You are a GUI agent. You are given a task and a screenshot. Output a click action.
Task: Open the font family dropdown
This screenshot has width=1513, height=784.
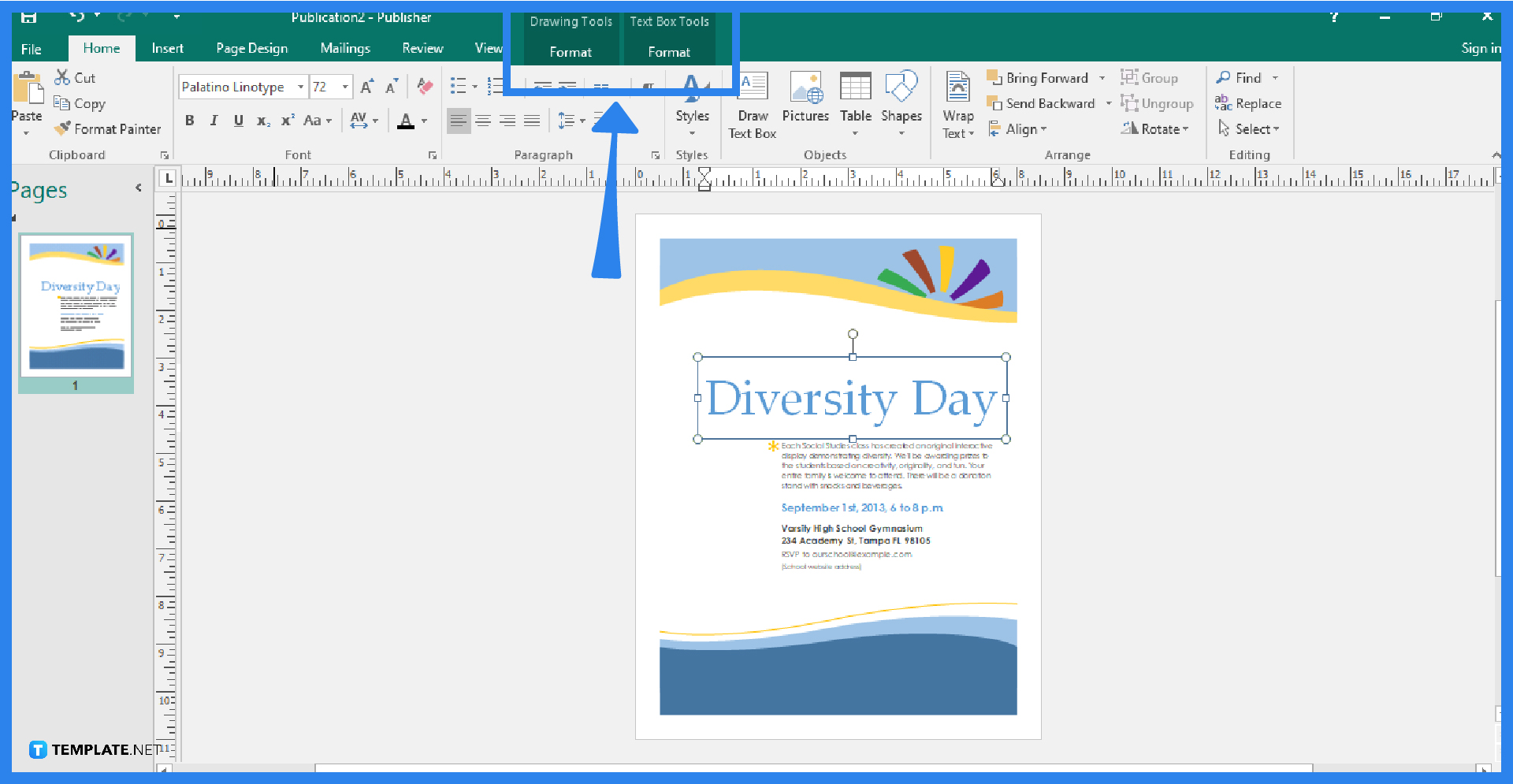(299, 87)
